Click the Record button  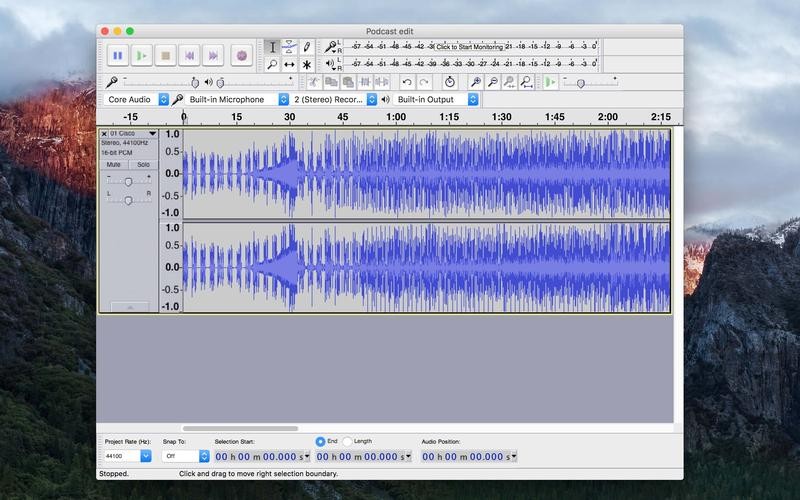point(241,56)
